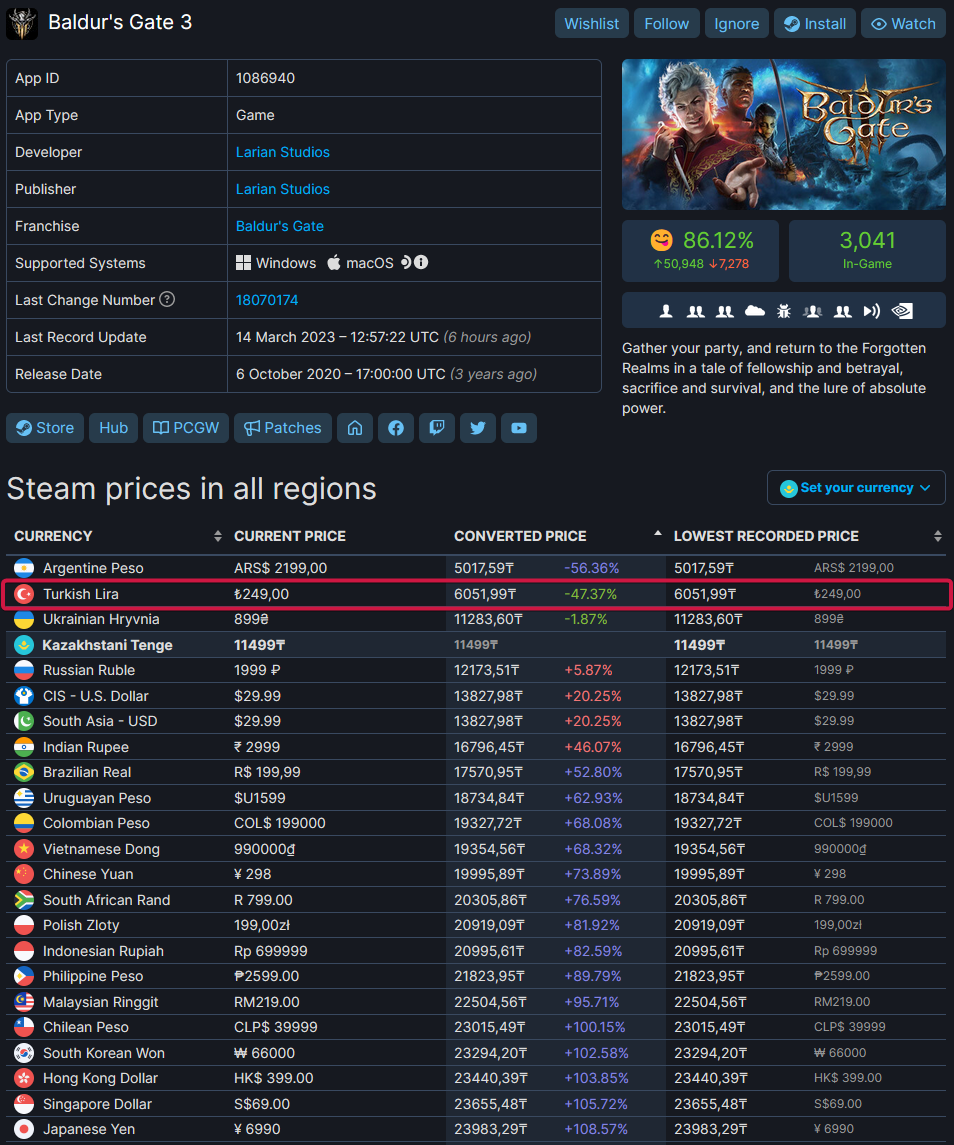The image size is (954, 1145).
Task: Select the "-1.87%" Ukrainian Hryvnia difference
Action: pyautogui.click(x=586, y=619)
